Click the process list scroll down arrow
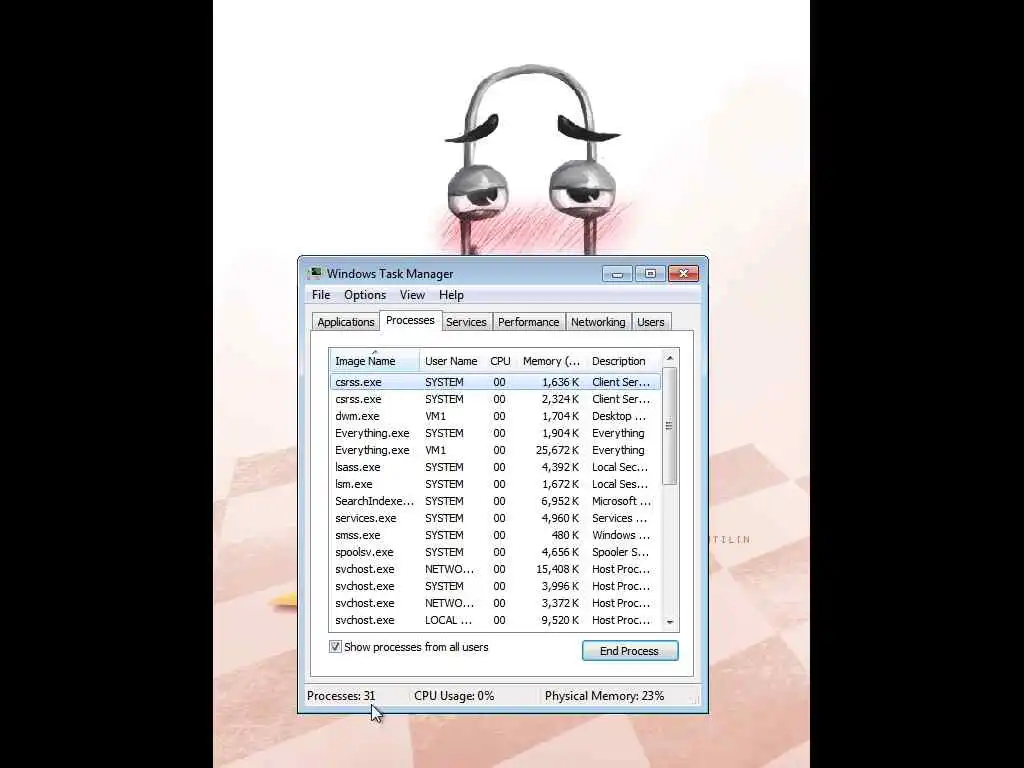Image resolution: width=1024 pixels, height=768 pixels. click(669, 622)
